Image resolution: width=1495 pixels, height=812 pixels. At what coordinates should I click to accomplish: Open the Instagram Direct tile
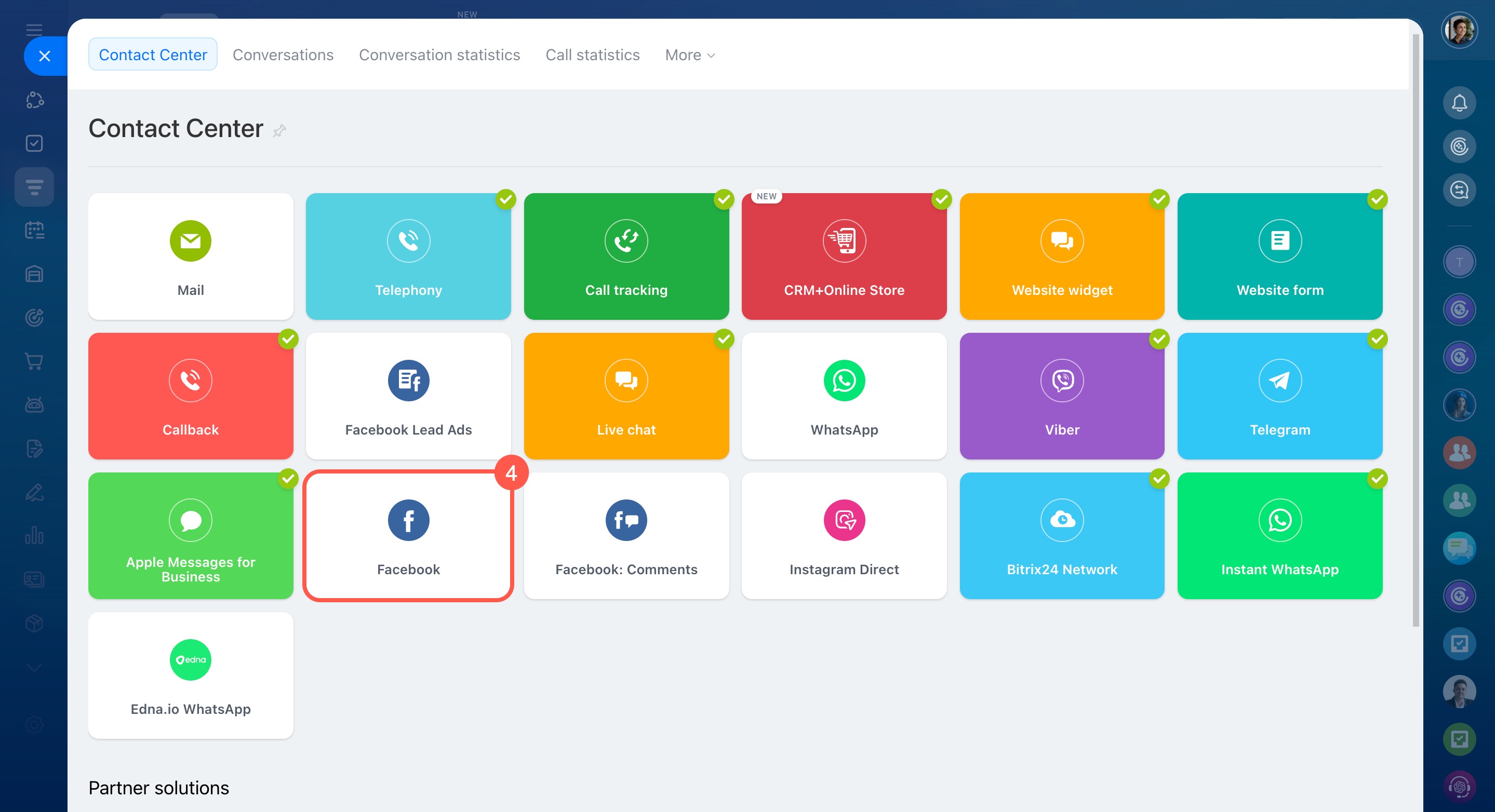844,535
